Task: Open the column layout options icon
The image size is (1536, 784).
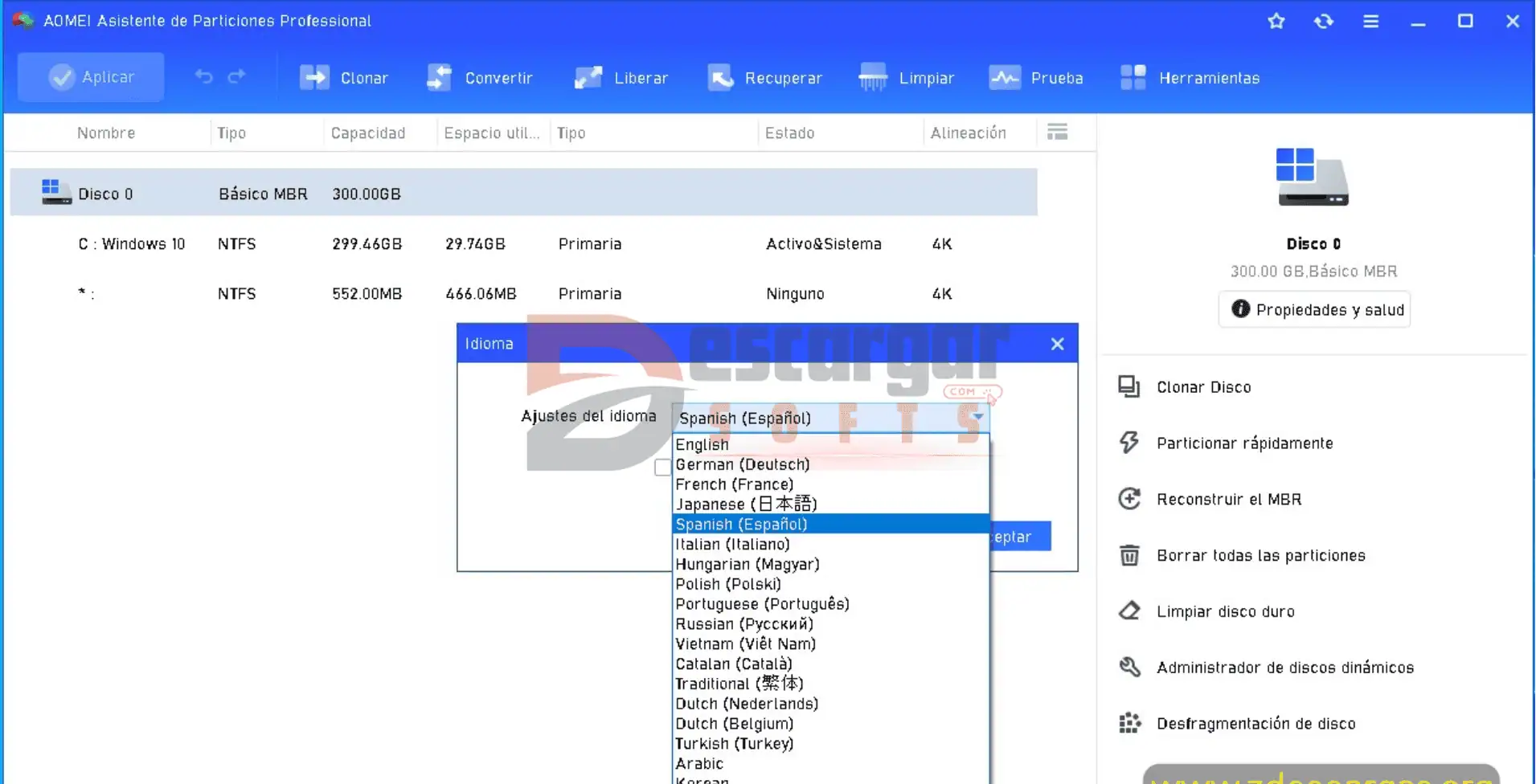Action: [x=1058, y=132]
